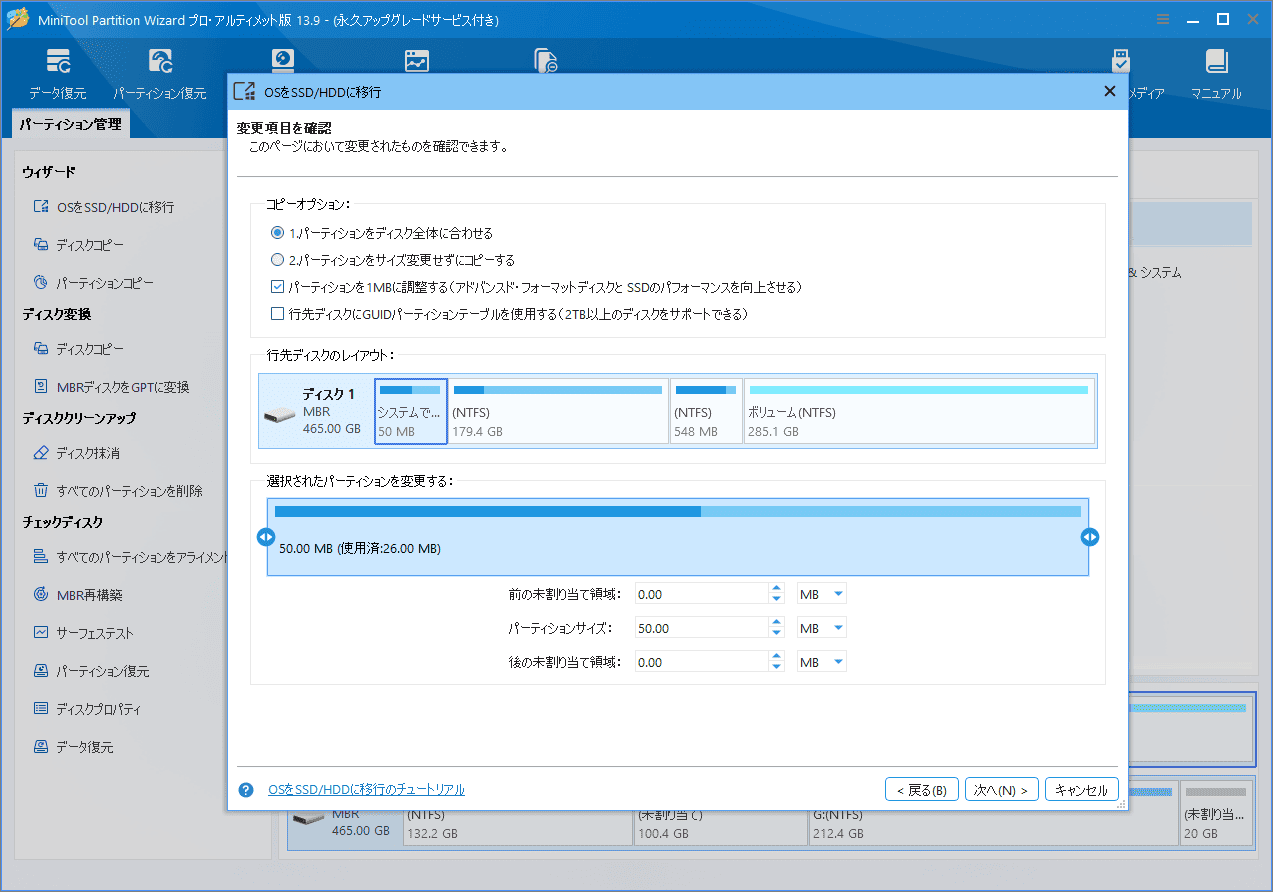This screenshot has width=1273, height=892.
Task: Open the hamburger menu in the title bar
Action: click(x=1163, y=19)
